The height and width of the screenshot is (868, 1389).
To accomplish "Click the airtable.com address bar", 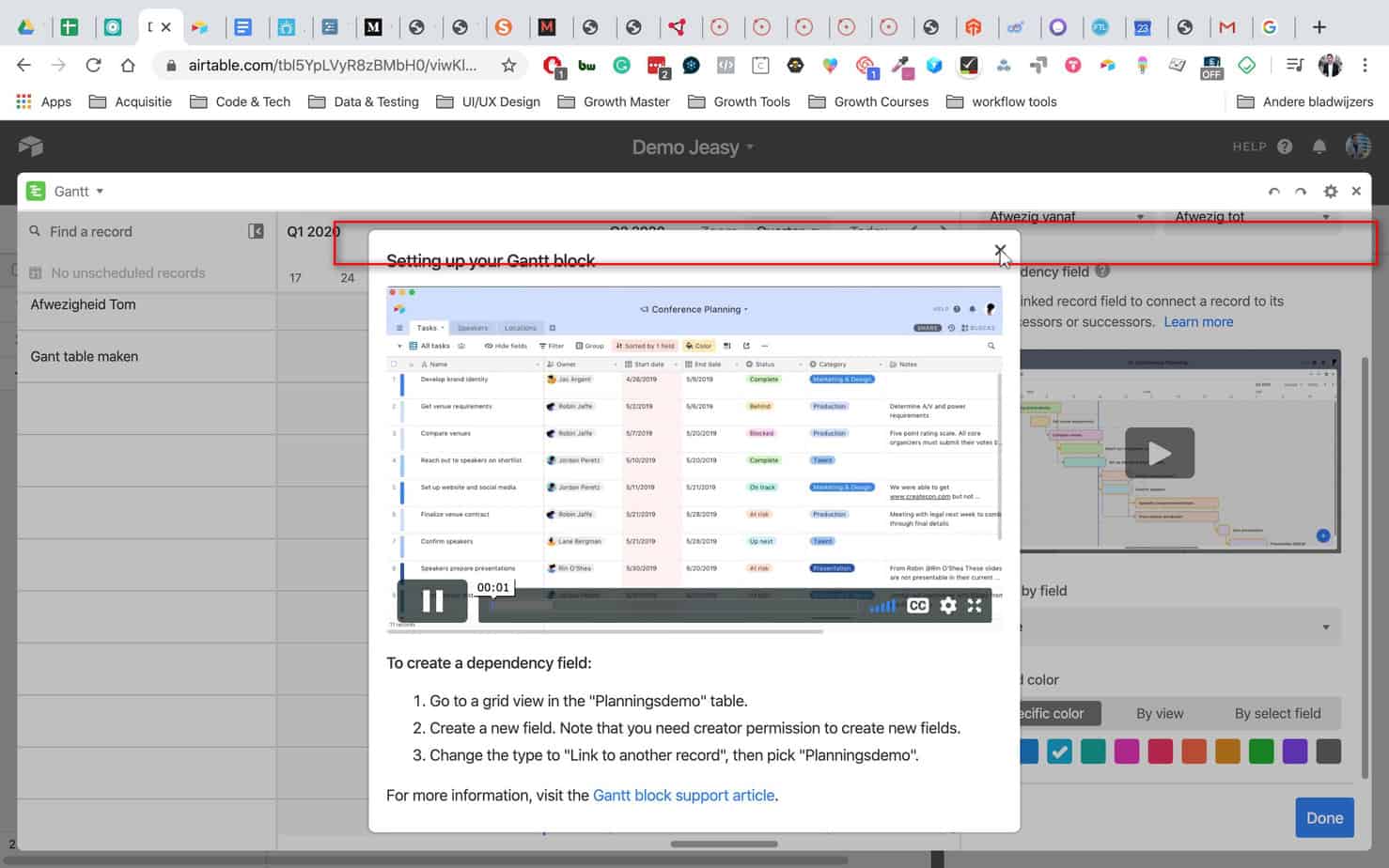I will 332,65.
